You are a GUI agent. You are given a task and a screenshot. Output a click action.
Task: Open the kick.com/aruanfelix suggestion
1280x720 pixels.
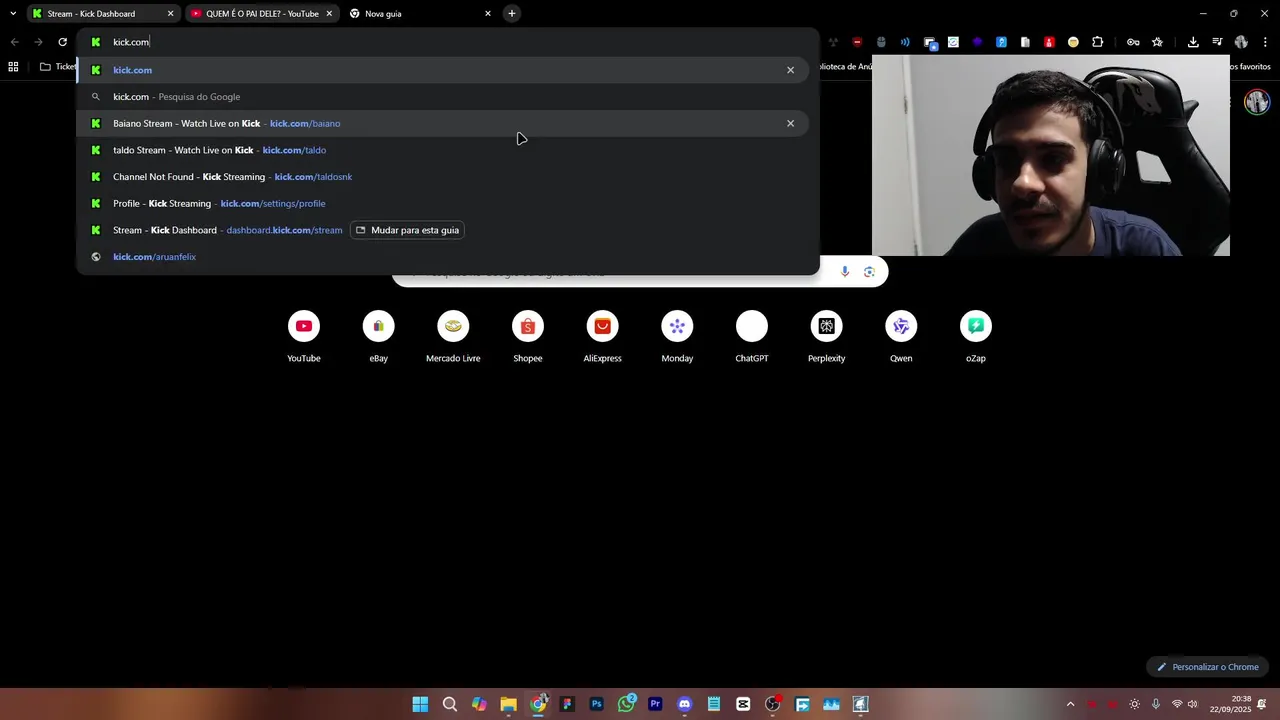(x=442, y=257)
